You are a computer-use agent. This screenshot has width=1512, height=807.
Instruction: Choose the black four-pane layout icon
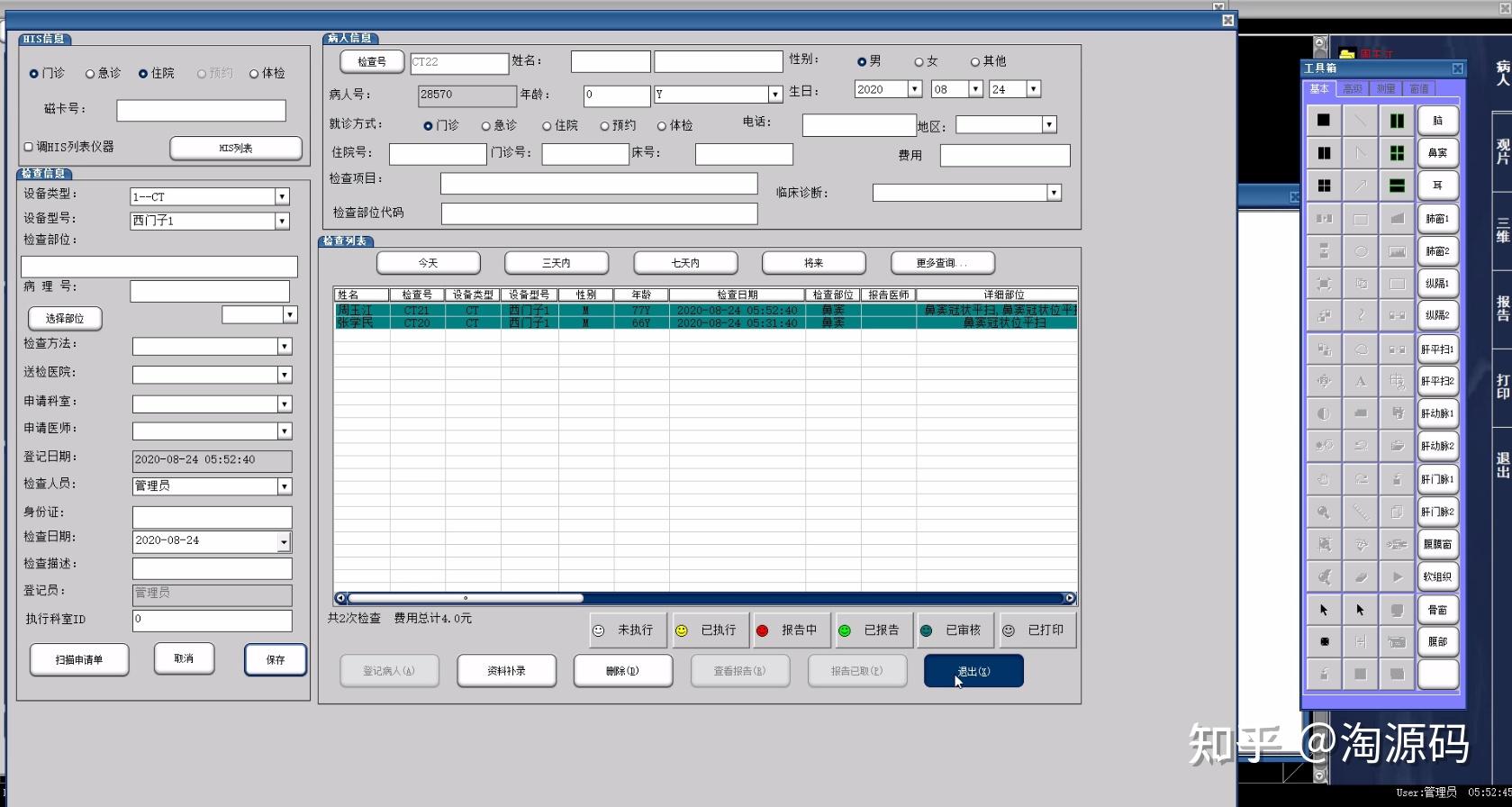1324,186
